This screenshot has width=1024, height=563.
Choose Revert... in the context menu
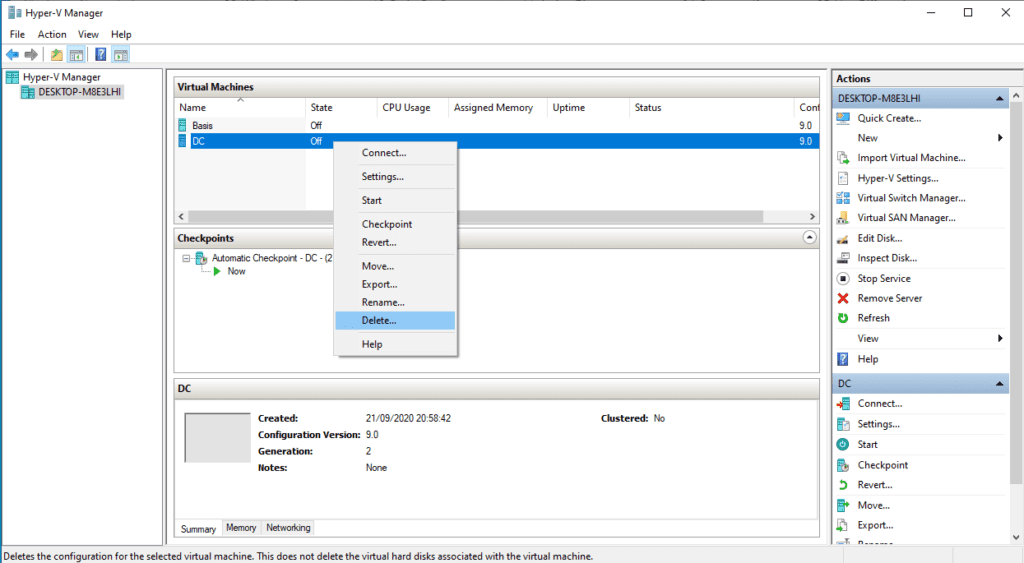395,242
